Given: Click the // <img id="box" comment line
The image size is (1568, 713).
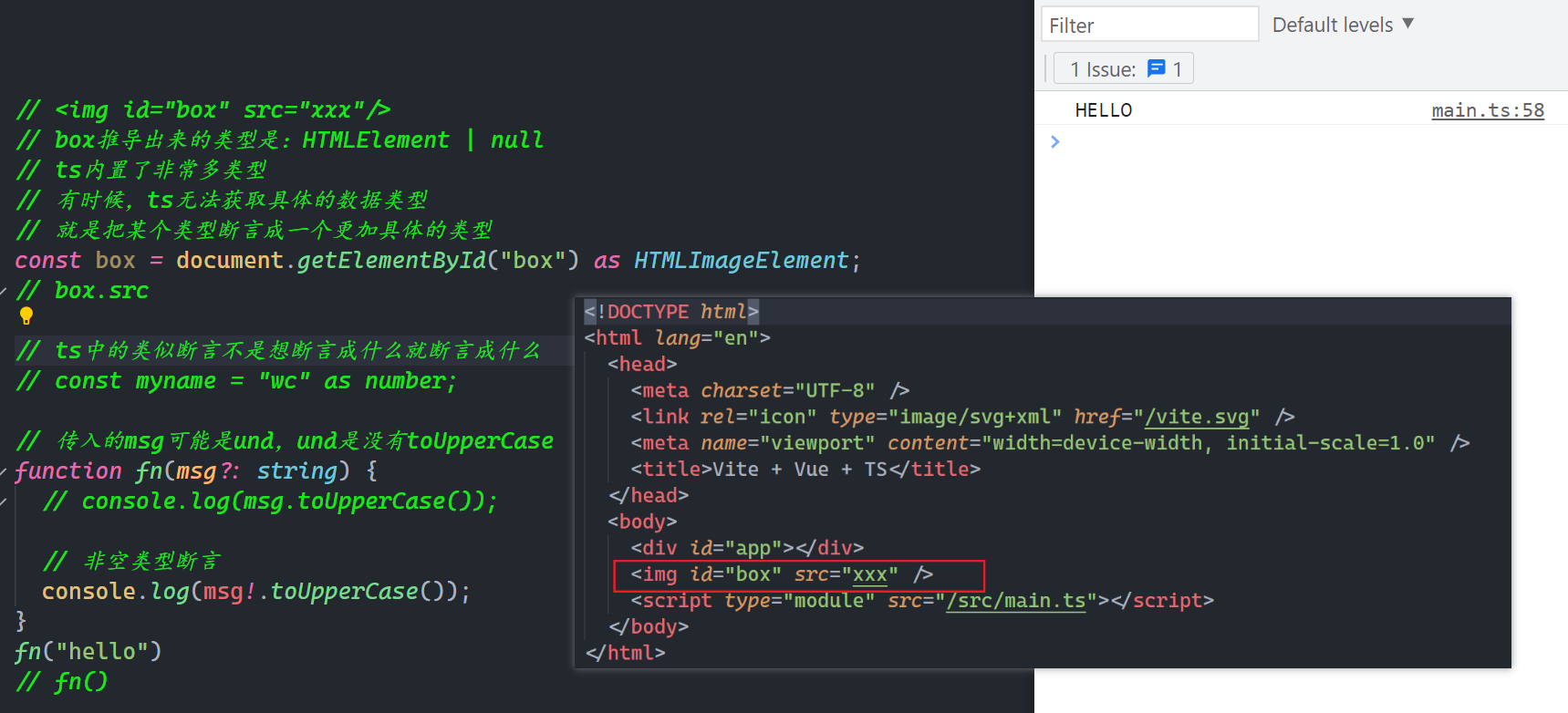Looking at the screenshot, I should coord(202,110).
